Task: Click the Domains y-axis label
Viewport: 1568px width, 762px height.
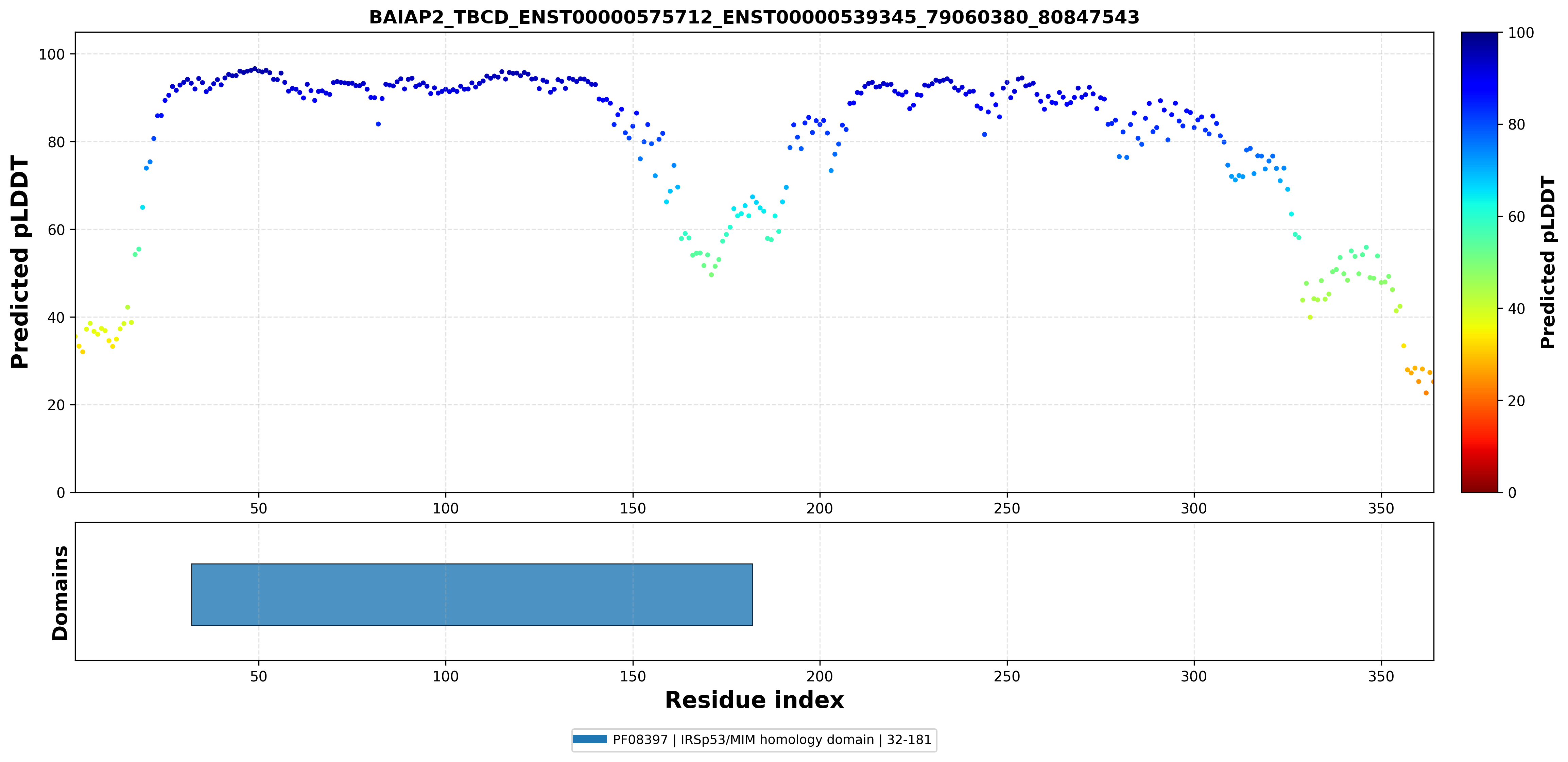Action: click(60, 593)
